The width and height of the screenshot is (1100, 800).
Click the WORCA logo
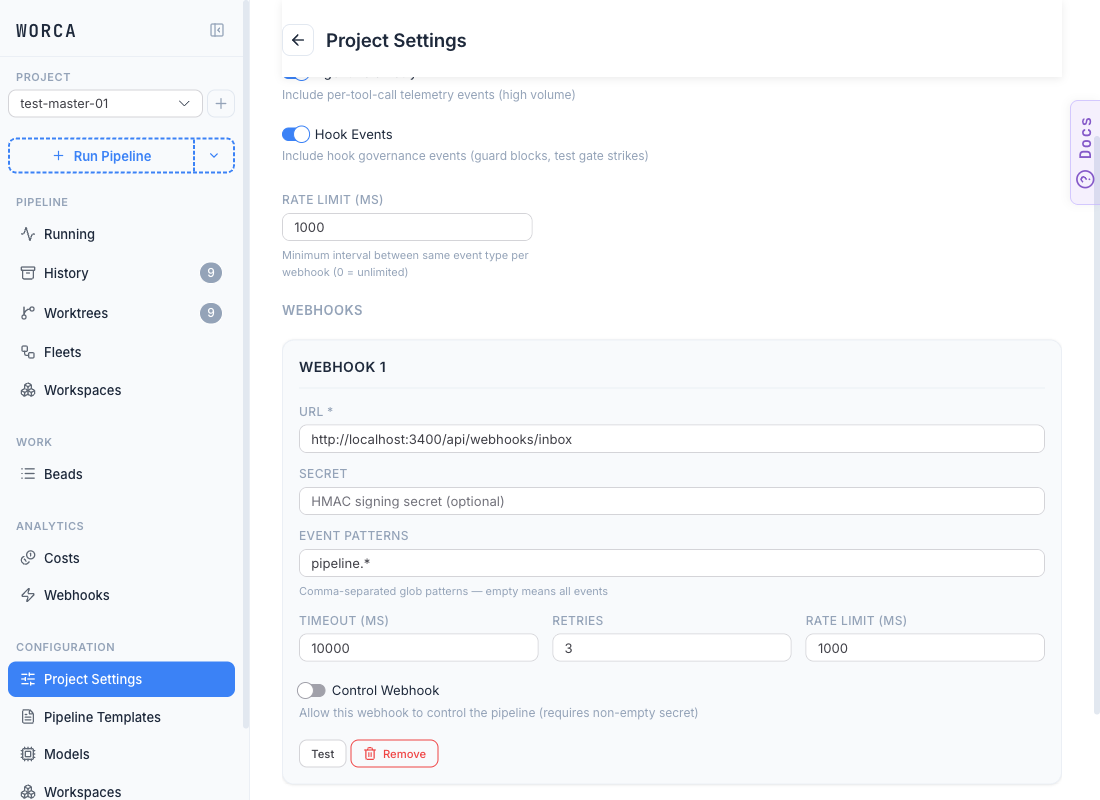pos(46,31)
